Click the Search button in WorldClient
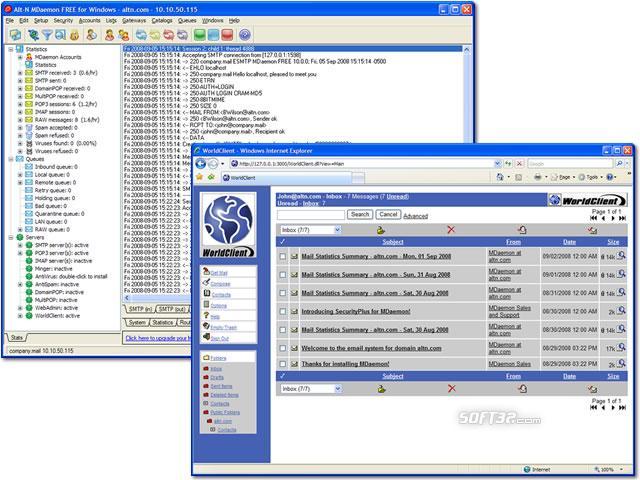Screen dimensions: 640x480 coord(360,214)
